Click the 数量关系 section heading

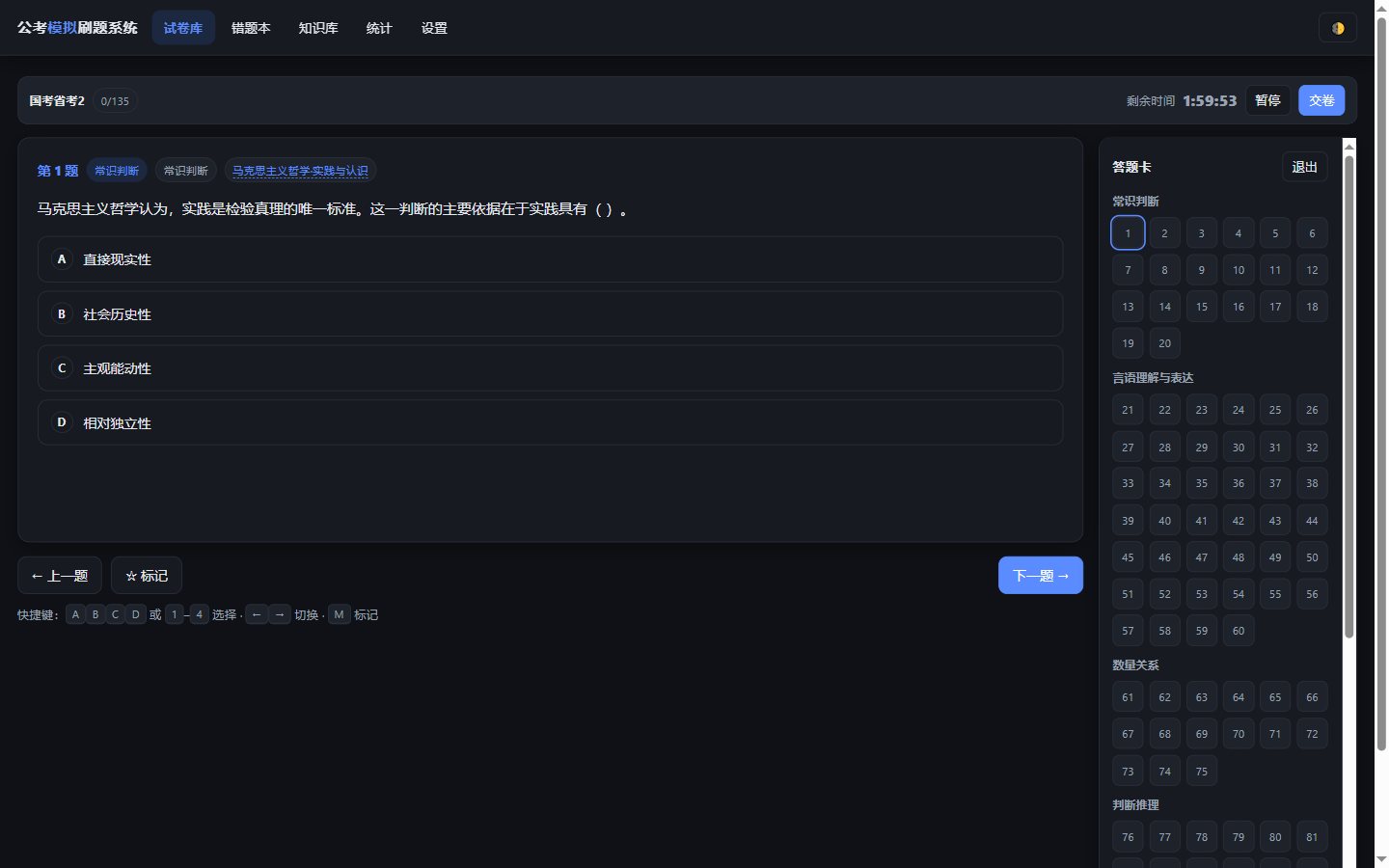pos(1135,665)
